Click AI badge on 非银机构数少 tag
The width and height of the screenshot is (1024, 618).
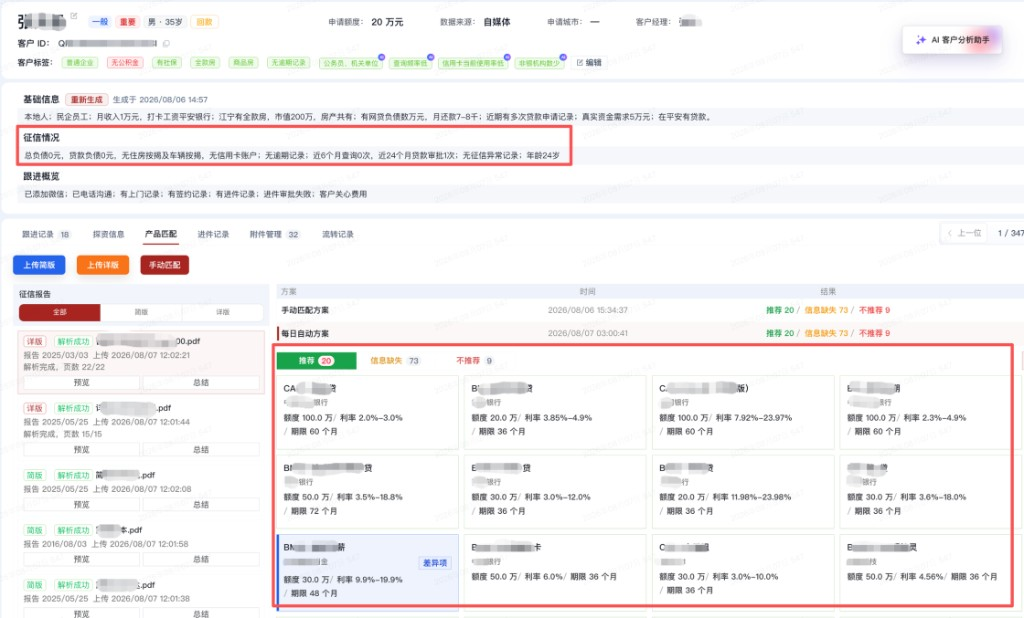[x=563, y=57]
